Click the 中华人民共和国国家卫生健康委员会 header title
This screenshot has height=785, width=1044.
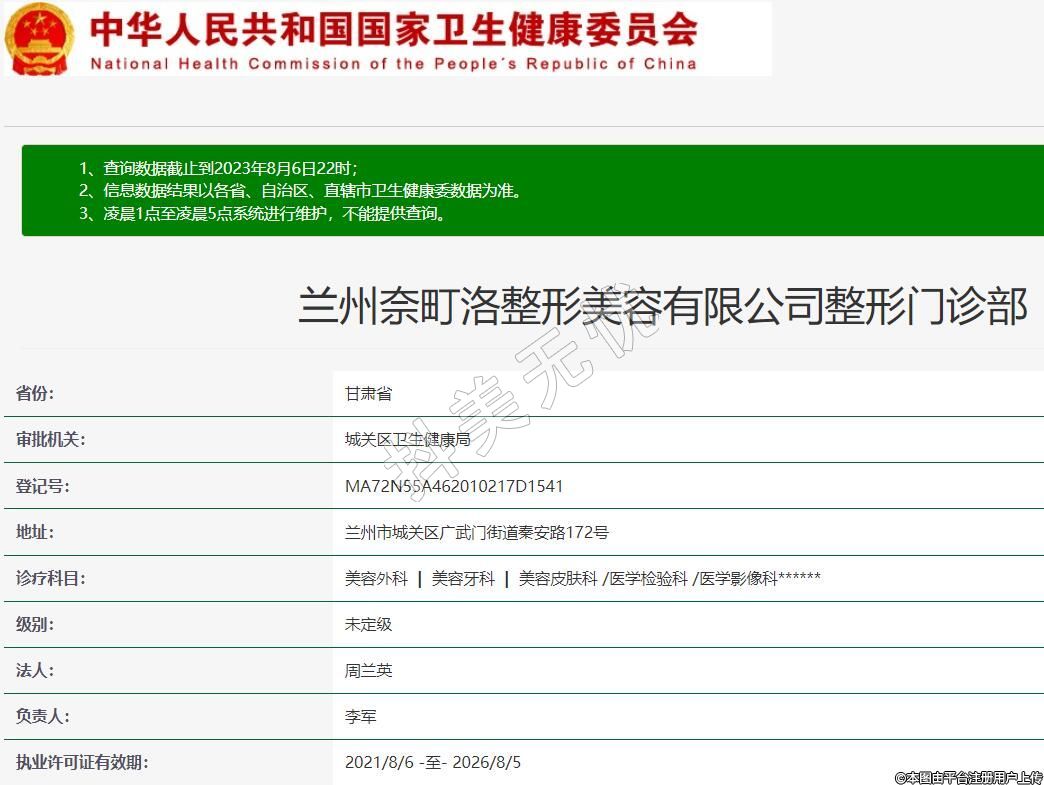(x=393, y=30)
